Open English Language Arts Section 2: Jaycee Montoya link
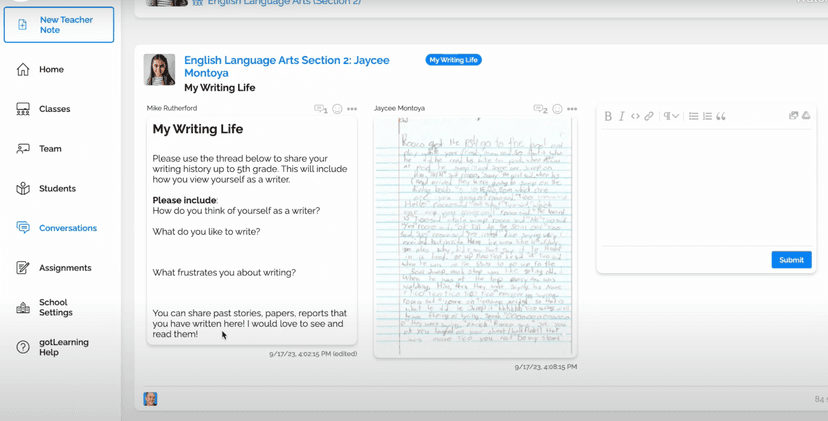828x421 pixels. [x=287, y=67]
